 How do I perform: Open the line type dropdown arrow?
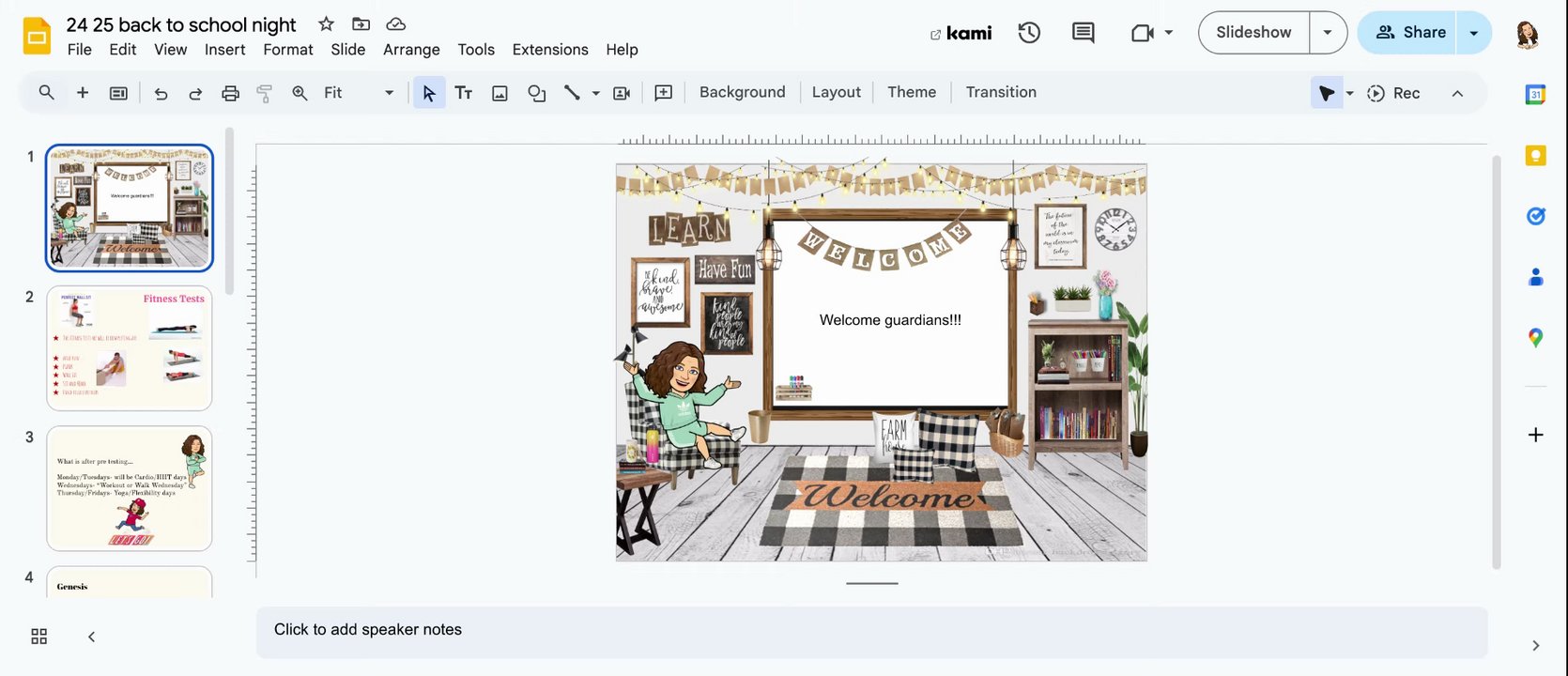coord(595,93)
